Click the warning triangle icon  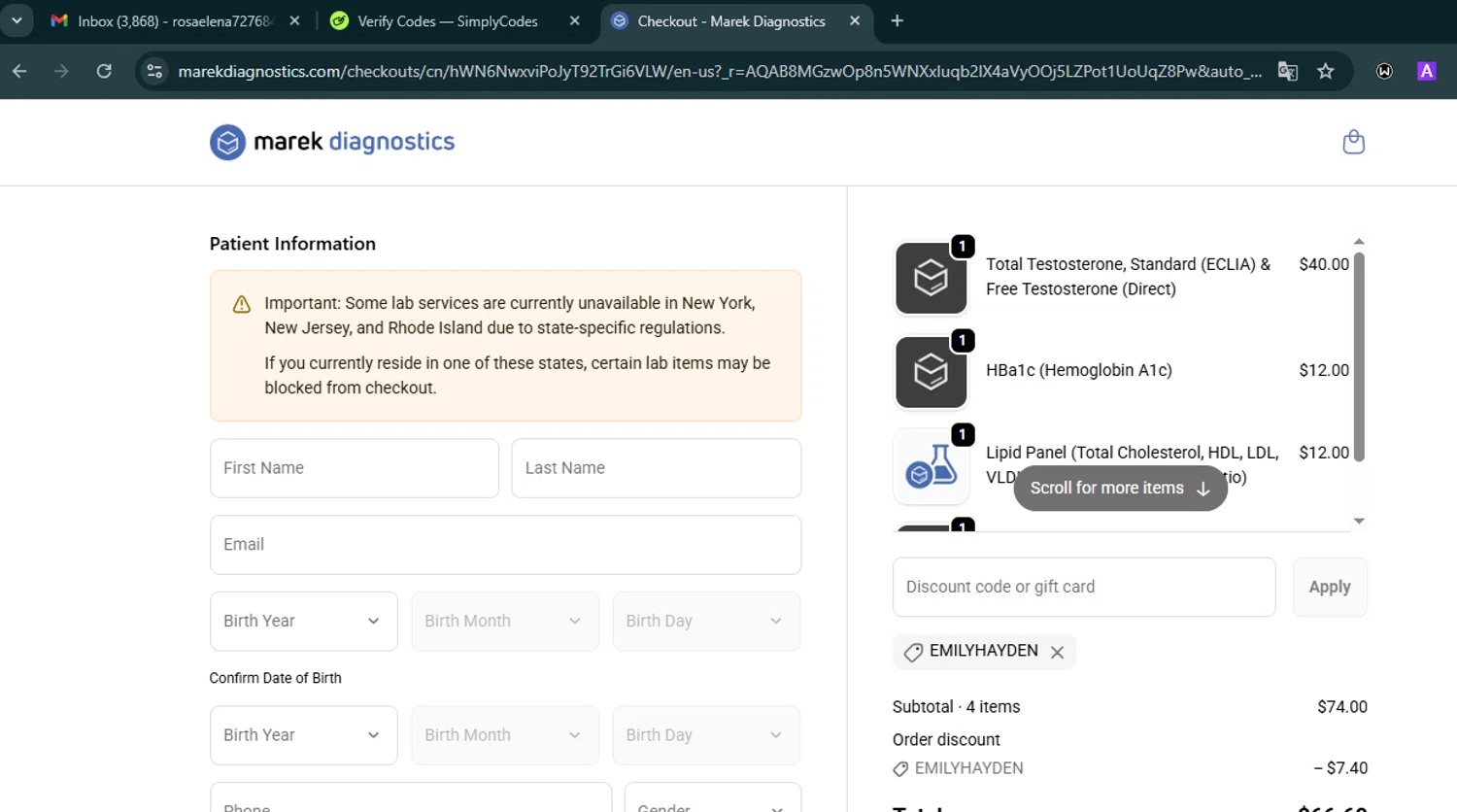point(242,305)
